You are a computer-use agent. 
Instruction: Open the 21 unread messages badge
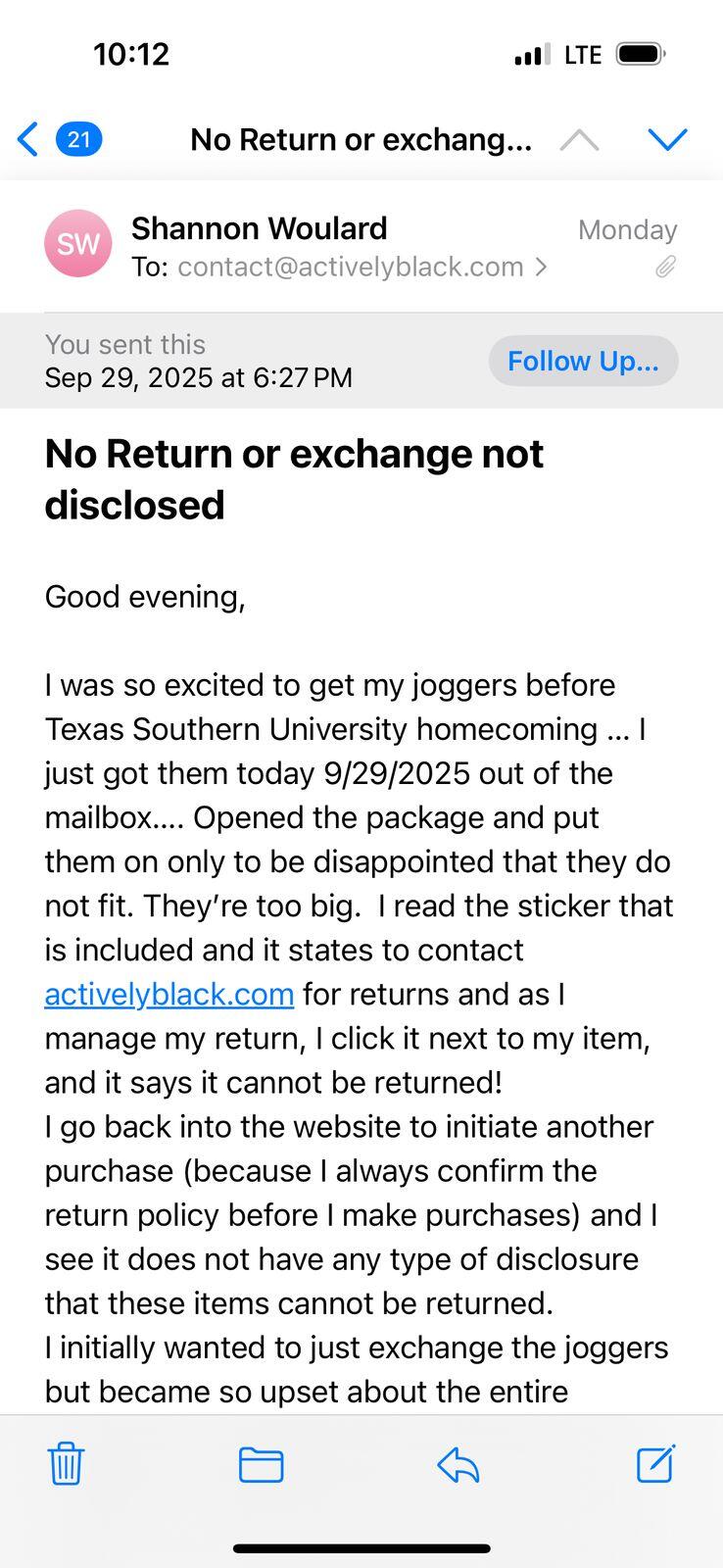(78, 139)
